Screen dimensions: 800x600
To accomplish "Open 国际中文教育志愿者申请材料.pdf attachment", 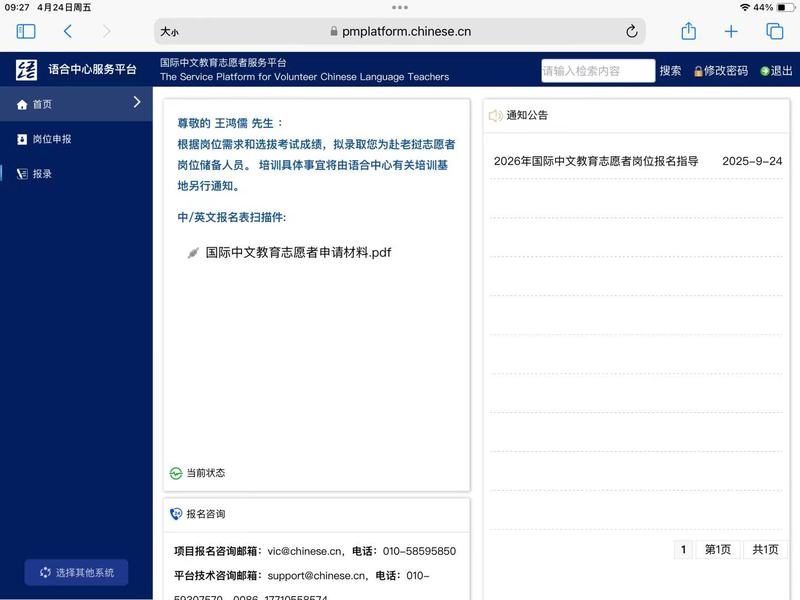I will tap(297, 253).
